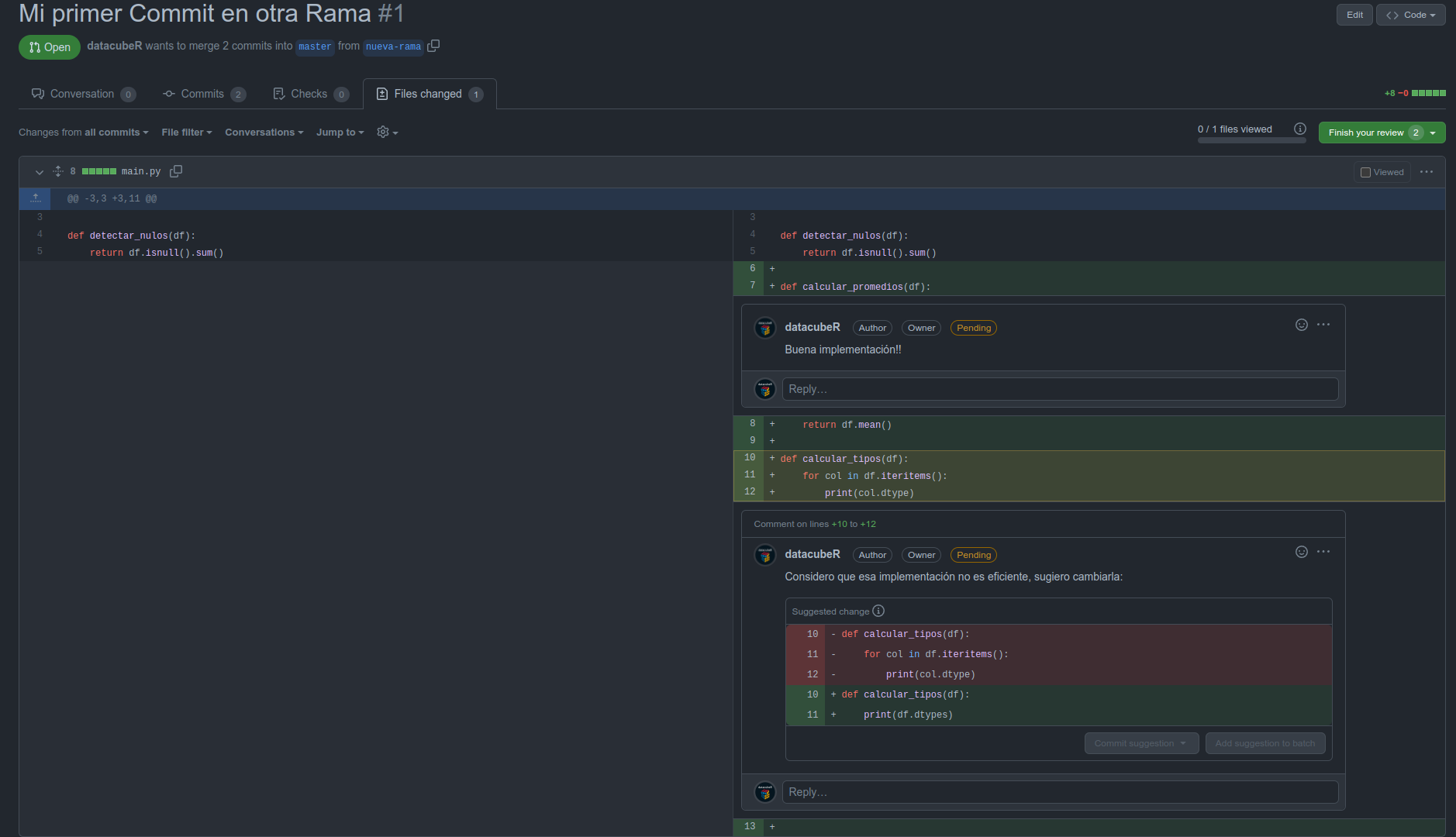Viewport: 1456px width, 837px height.
Task: Add reaction to the suggested change comment
Action: pyautogui.click(x=1302, y=552)
